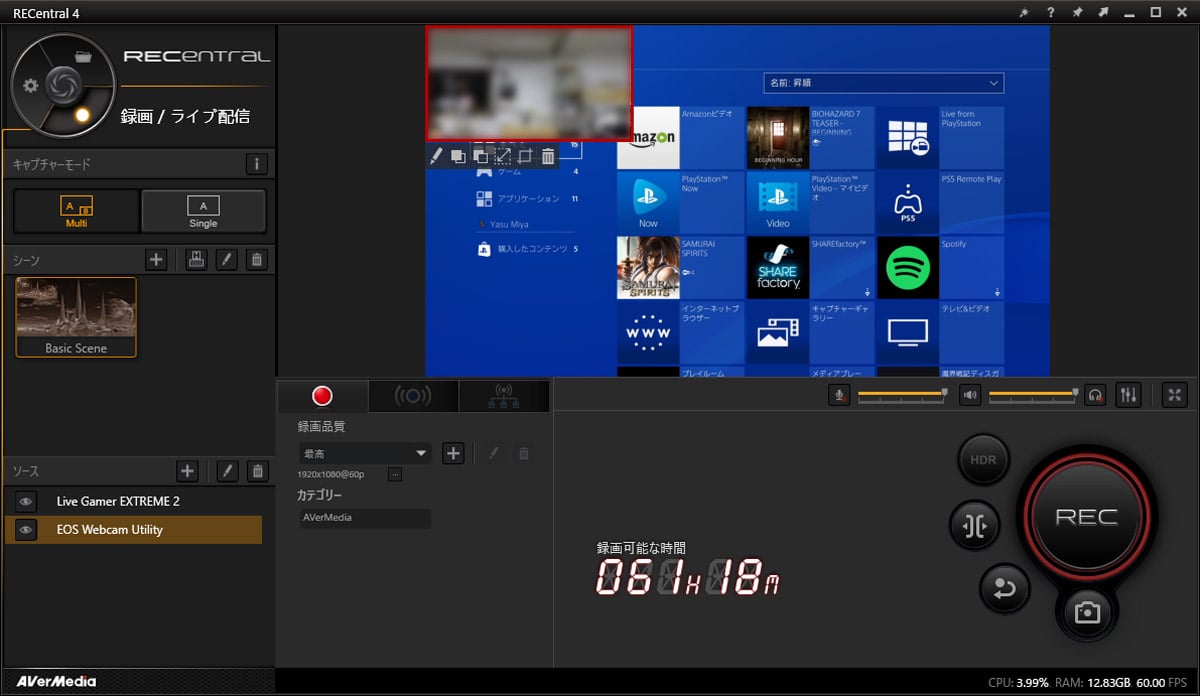Open the 名前: 昇順 sort dropdown in preview

(883, 83)
